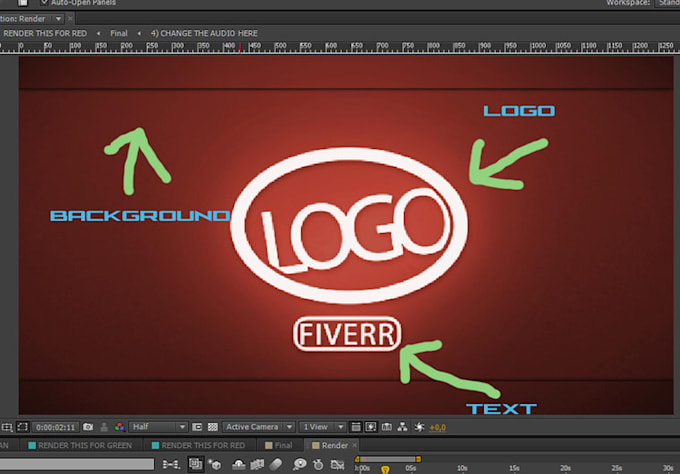Screen dimensions: 680x474
Task: Toggle the Fast Previews rectangle icon
Action: click(197, 427)
